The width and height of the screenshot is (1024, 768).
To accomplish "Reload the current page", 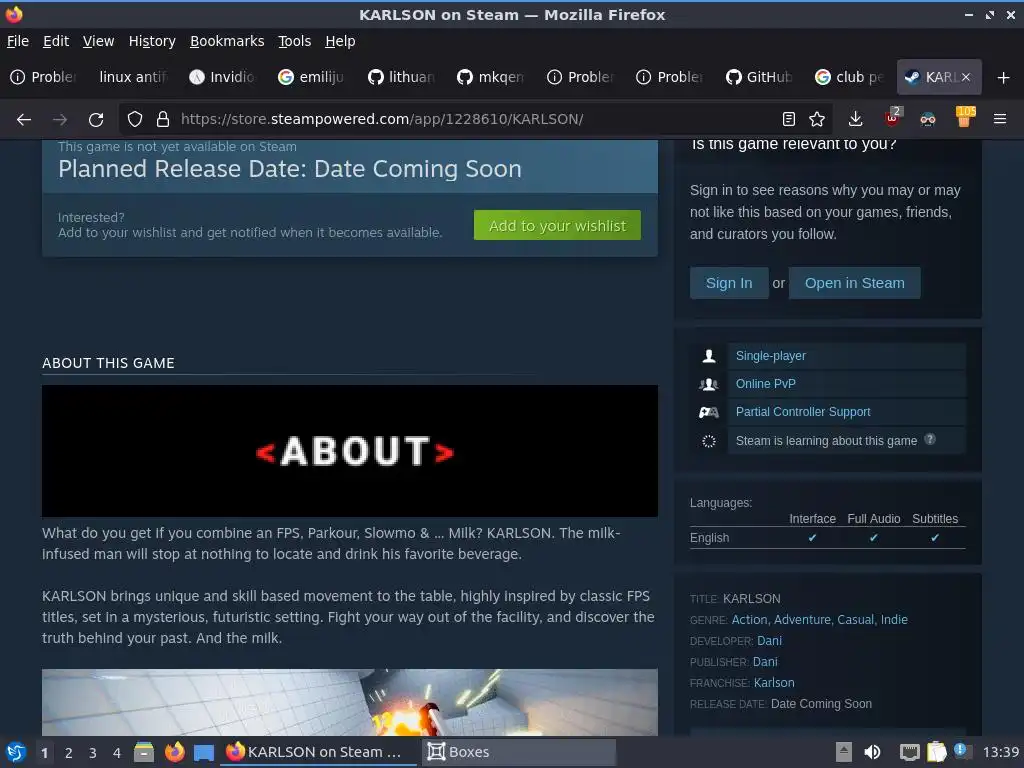I will point(96,120).
